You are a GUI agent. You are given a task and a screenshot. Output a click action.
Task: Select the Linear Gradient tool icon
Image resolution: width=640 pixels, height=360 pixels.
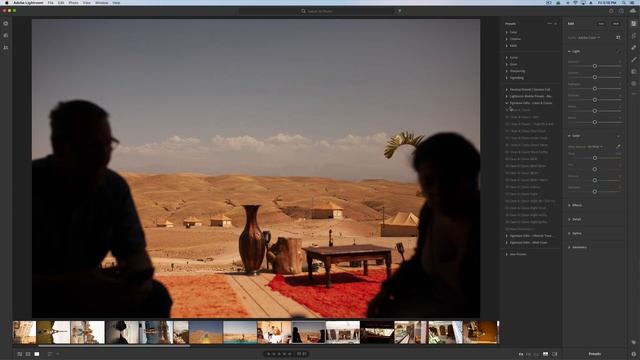point(633,71)
